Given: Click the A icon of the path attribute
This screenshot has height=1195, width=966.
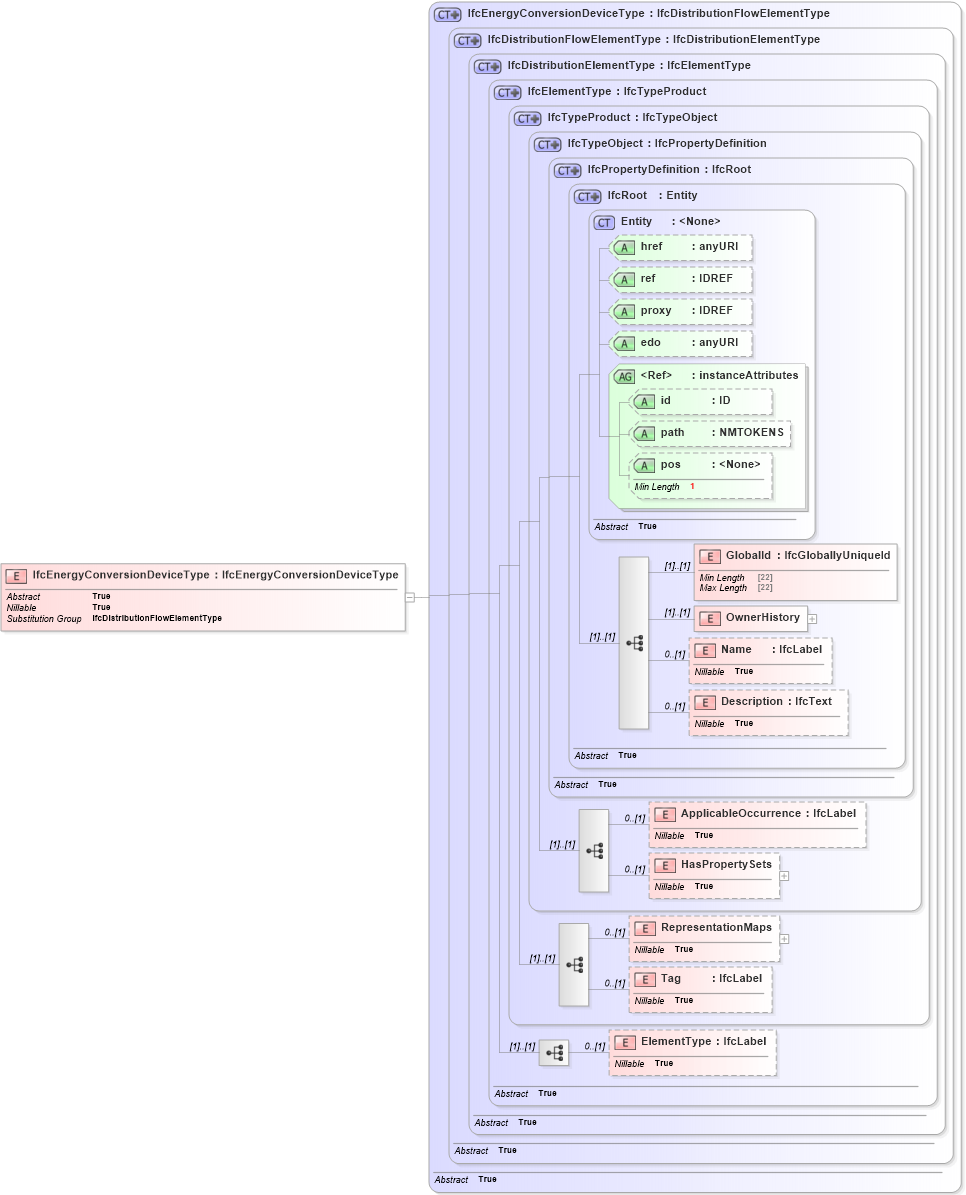Looking at the screenshot, I should click(645, 433).
